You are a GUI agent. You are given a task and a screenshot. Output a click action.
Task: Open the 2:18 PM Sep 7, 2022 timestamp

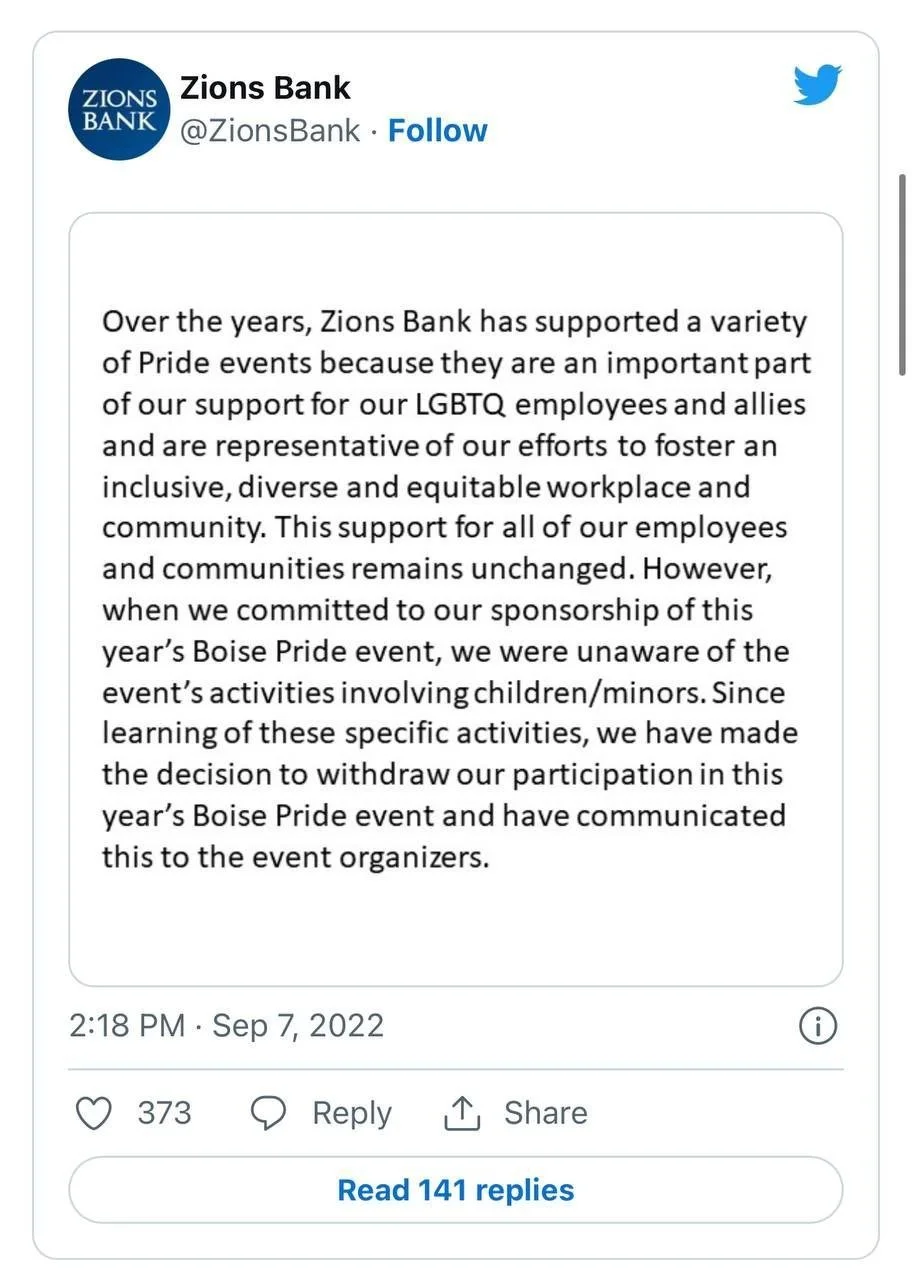coord(227,1026)
